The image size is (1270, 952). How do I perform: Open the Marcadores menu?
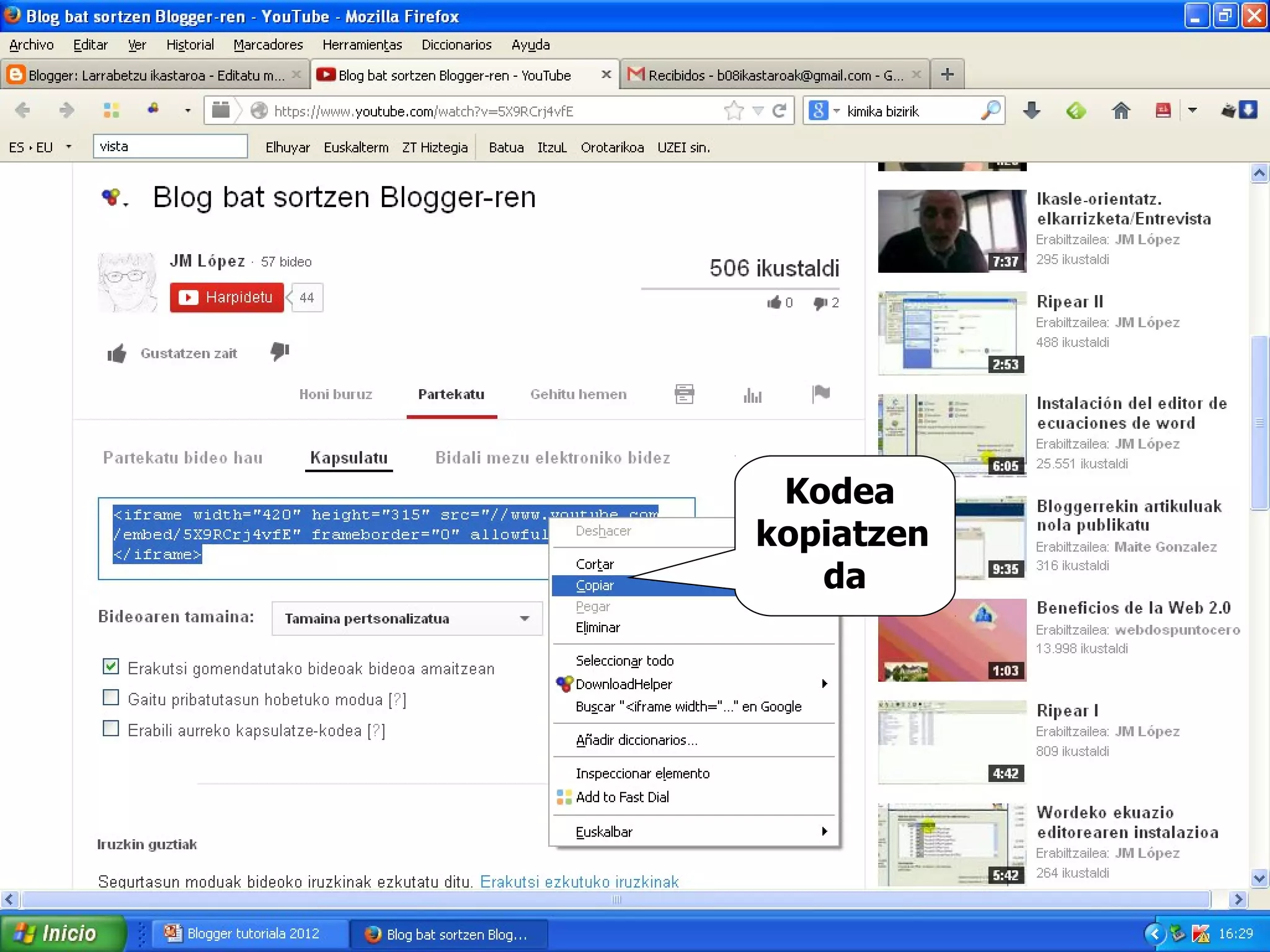tap(268, 45)
